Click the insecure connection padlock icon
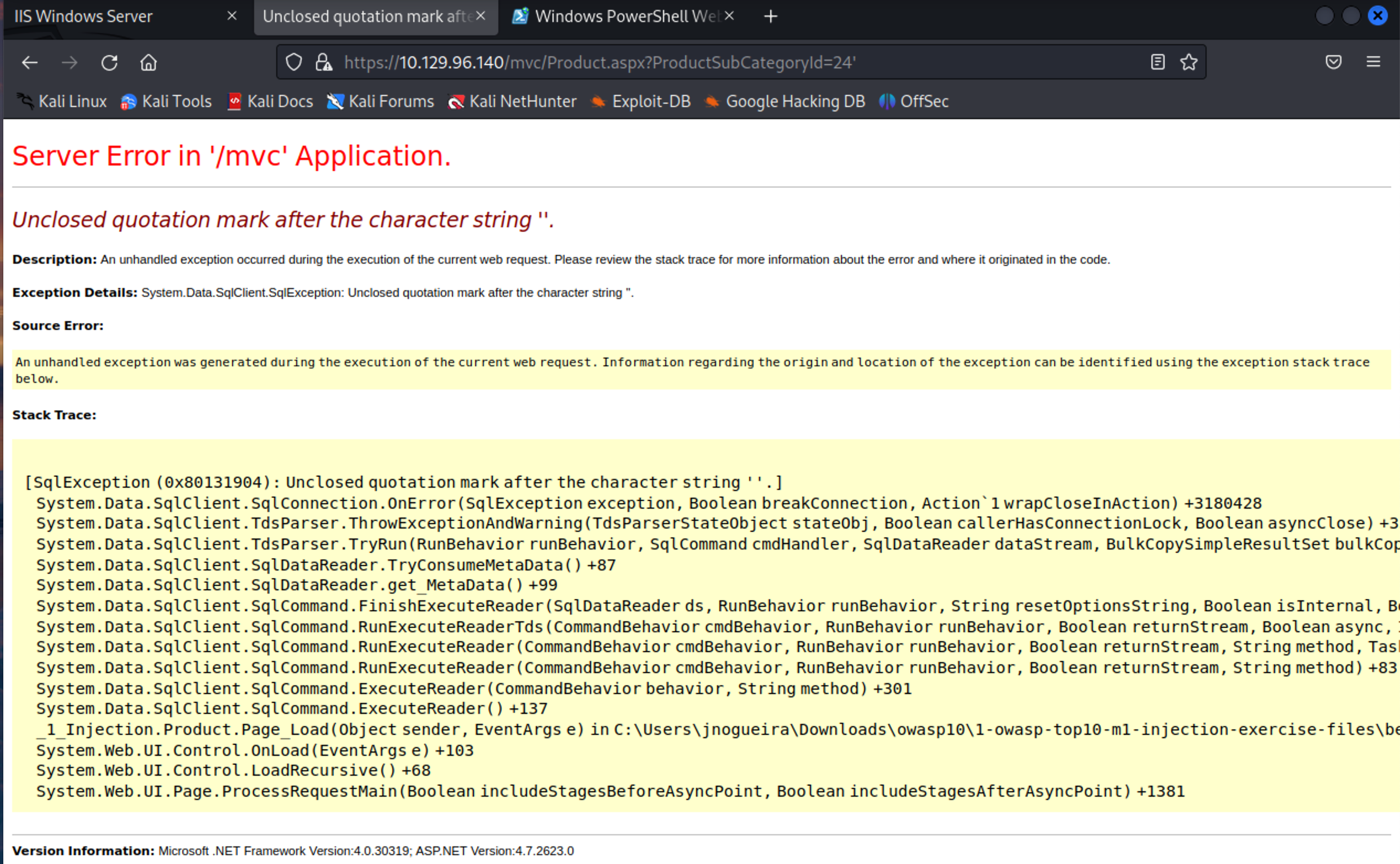This screenshot has height=864, width=1400. point(324,62)
